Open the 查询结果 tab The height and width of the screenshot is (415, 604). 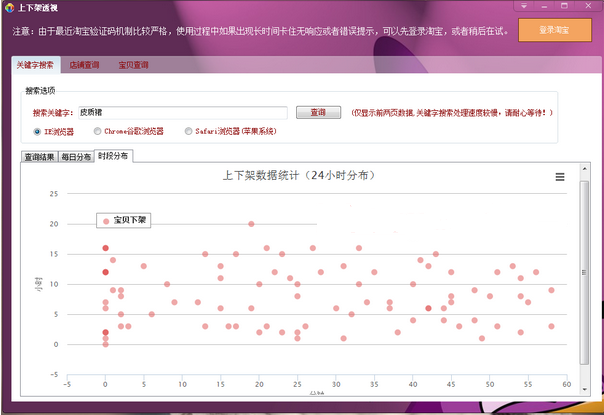39,157
